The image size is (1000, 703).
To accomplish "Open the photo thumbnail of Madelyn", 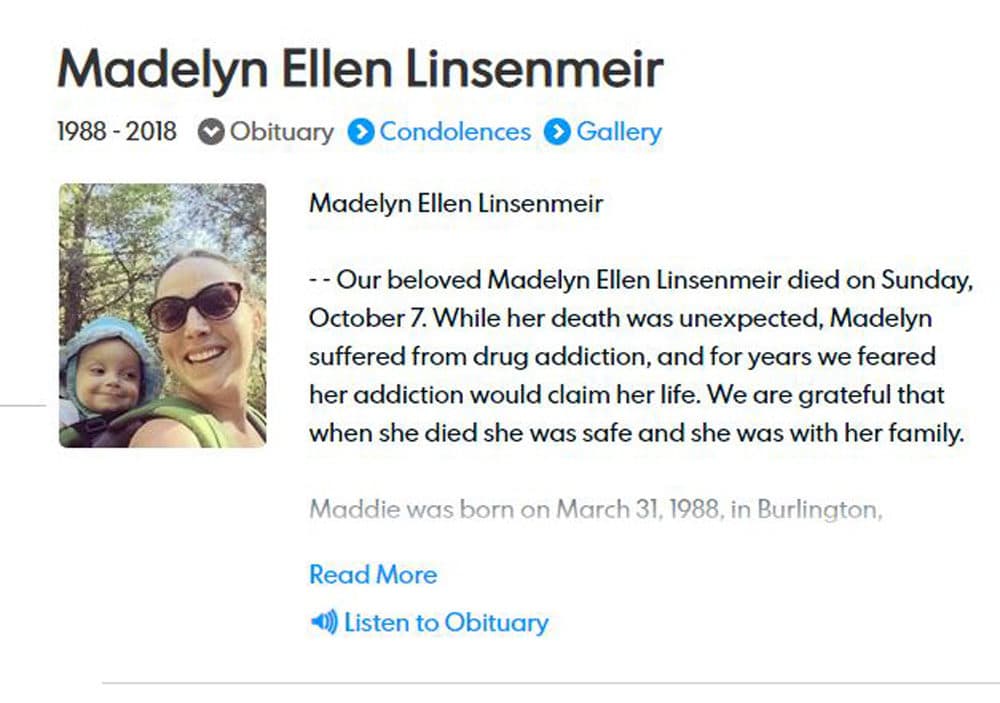I will tap(163, 315).
